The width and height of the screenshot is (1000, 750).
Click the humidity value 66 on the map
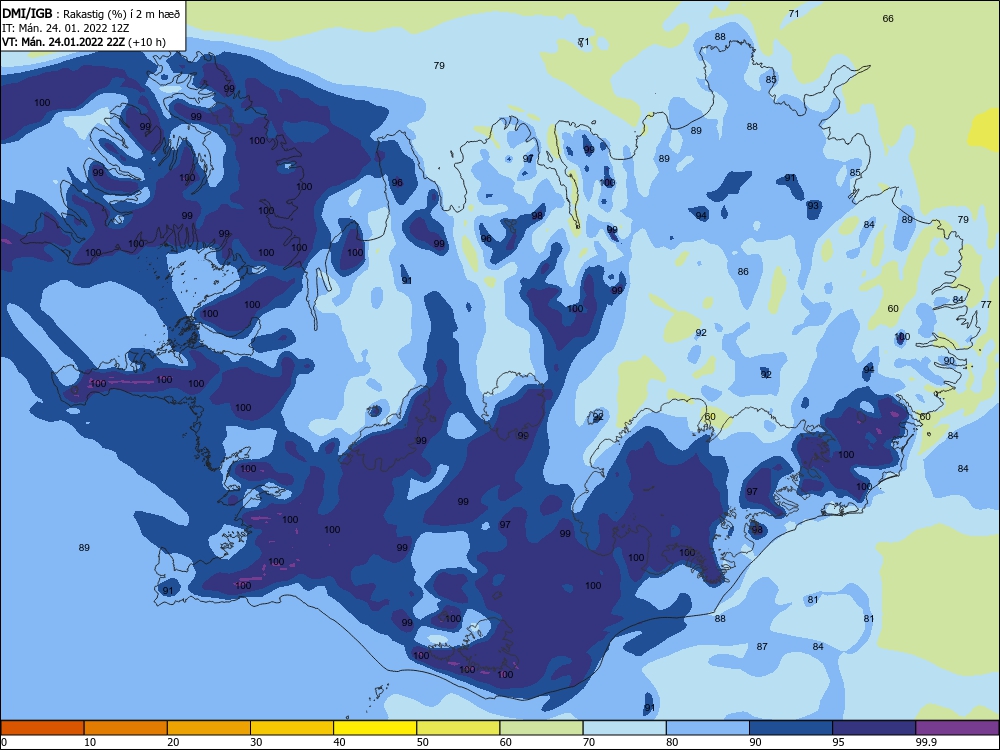(888, 18)
